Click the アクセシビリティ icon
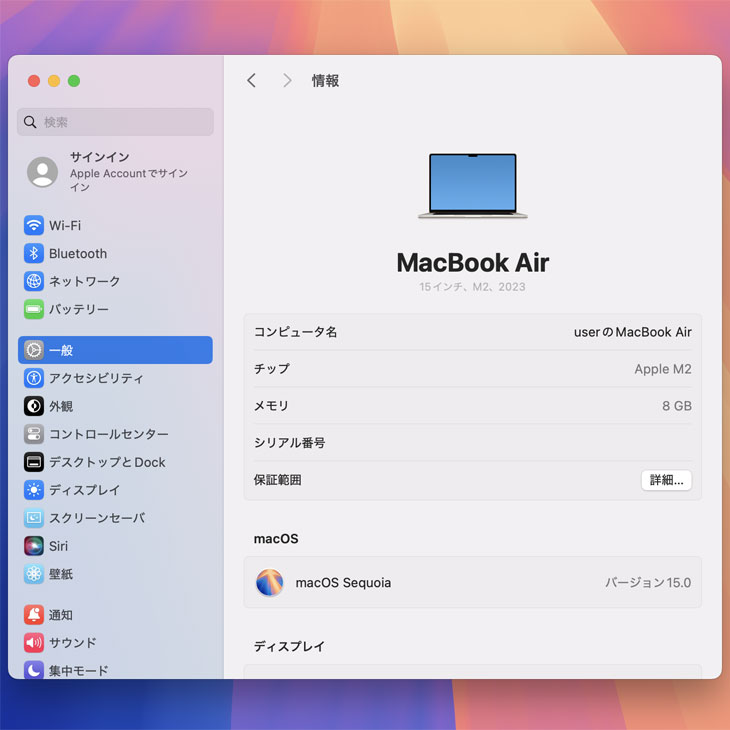The height and width of the screenshot is (730, 730). (34, 378)
